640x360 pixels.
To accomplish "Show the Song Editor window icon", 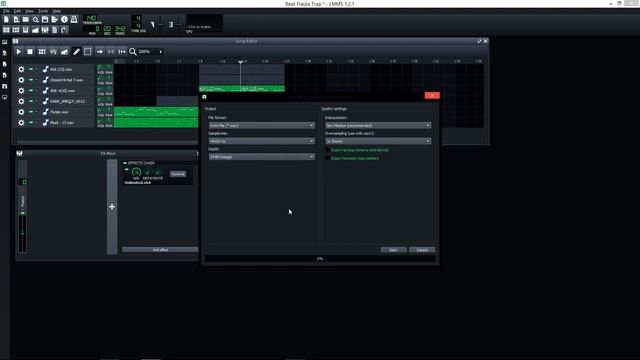I will [x=6, y=30].
